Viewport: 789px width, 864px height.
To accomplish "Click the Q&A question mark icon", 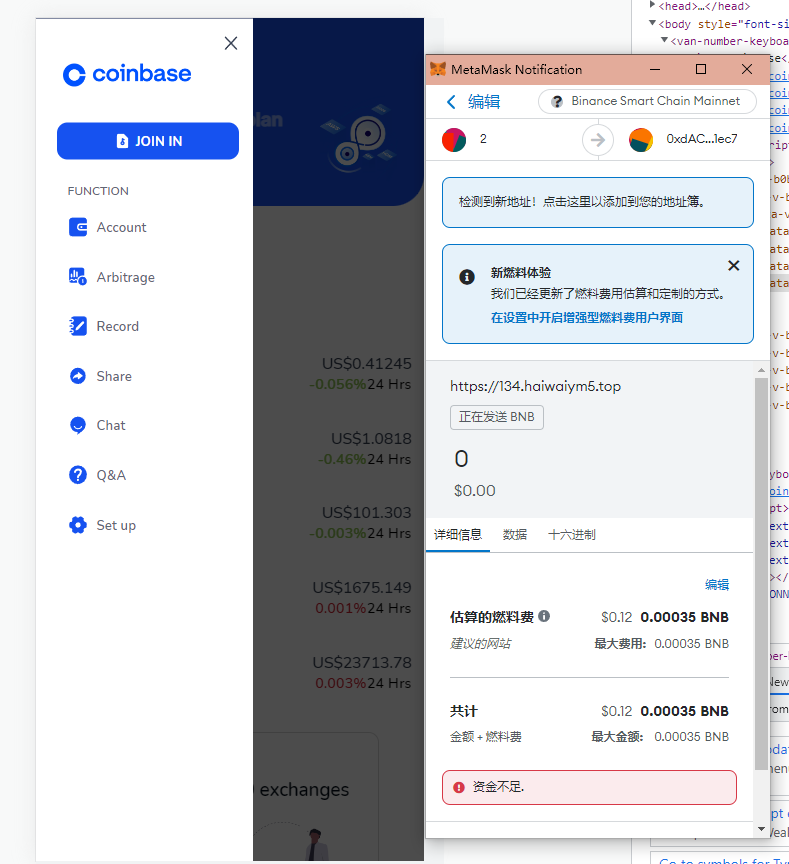I will coord(78,475).
